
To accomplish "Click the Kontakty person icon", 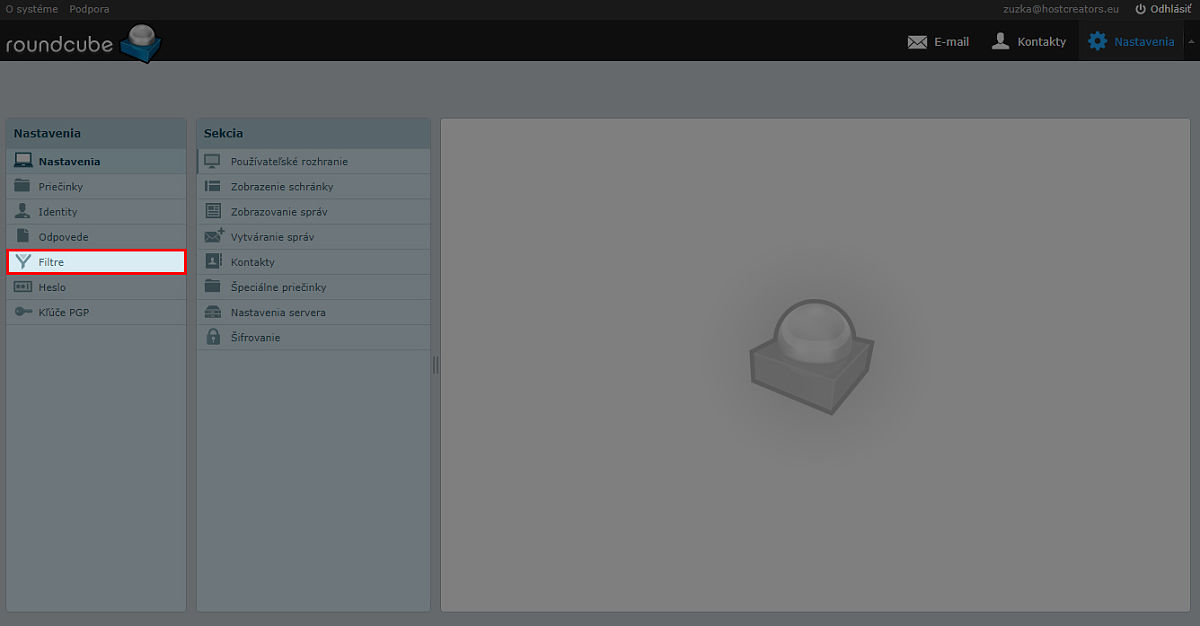I will (x=1000, y=41).
